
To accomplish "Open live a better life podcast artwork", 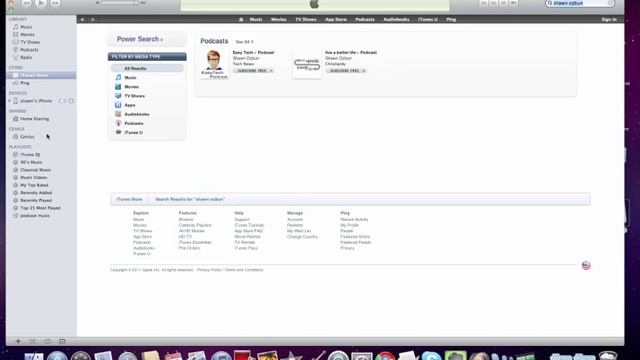I will 307,64.
